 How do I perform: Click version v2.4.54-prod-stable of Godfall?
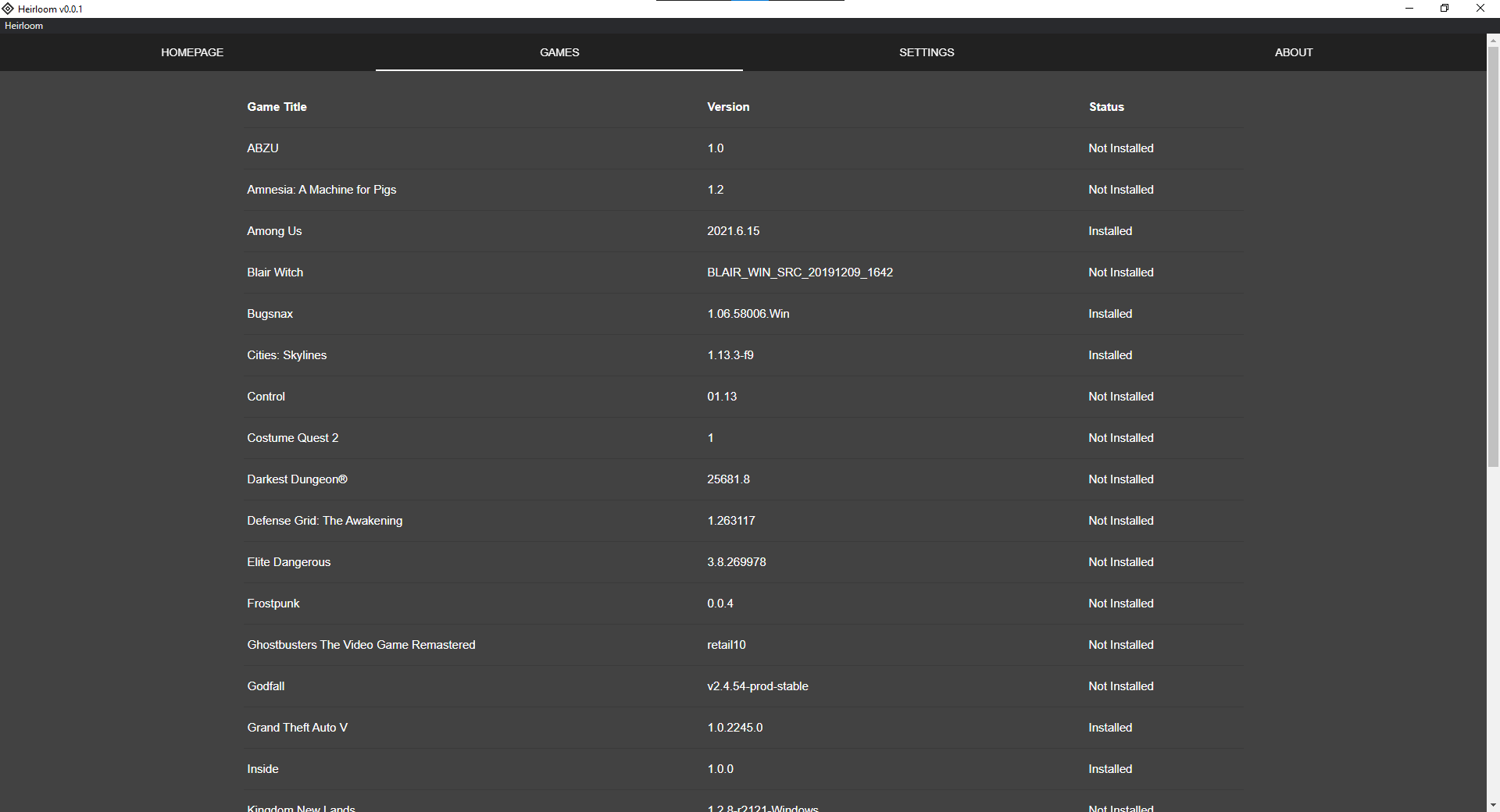pyautogui.click(x=758, y=686)
